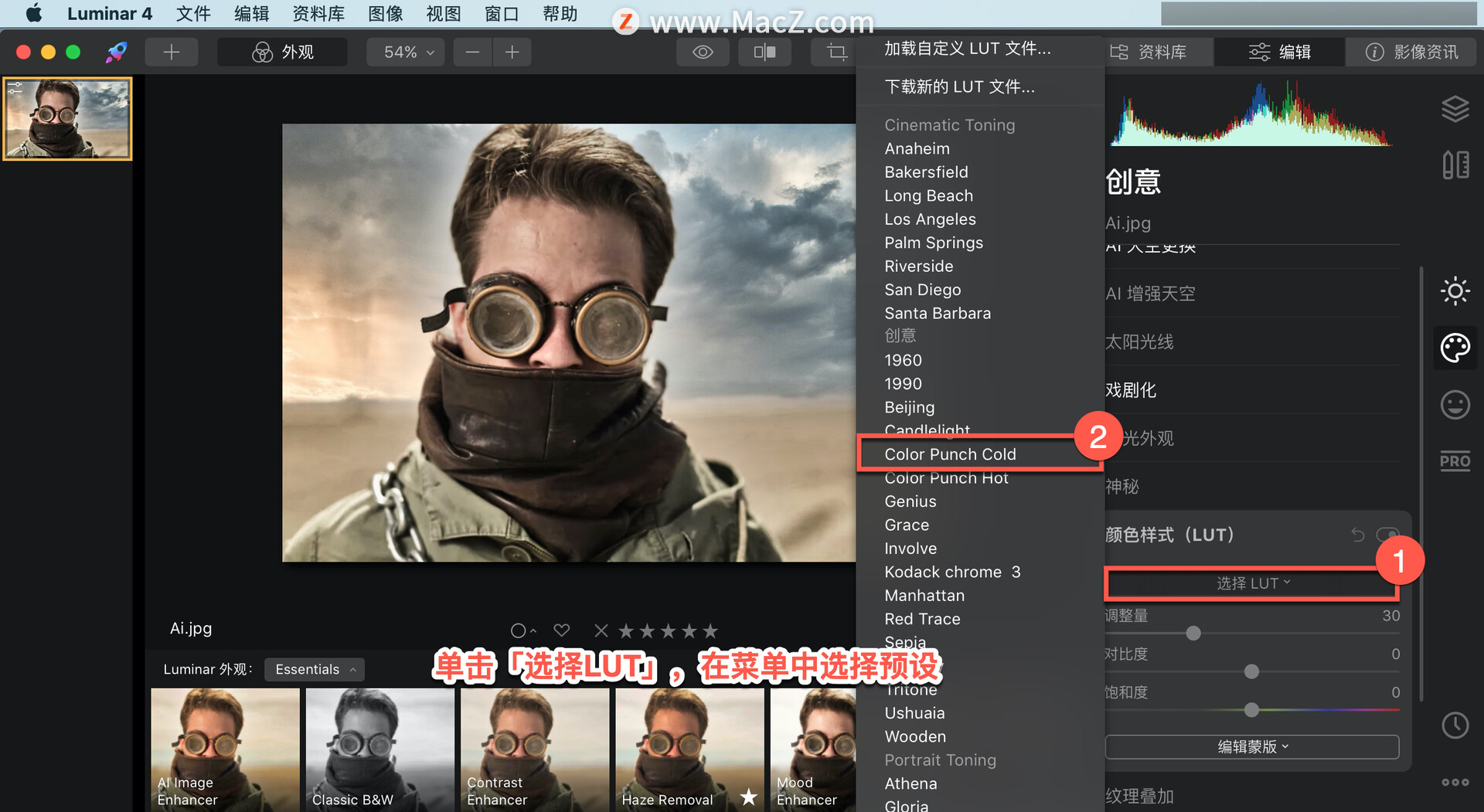This screenshot has height=812, width=1484.
Task: Open the 选择 LUT dropdown
Action: pyautogui.click(x=1252, y=583)
